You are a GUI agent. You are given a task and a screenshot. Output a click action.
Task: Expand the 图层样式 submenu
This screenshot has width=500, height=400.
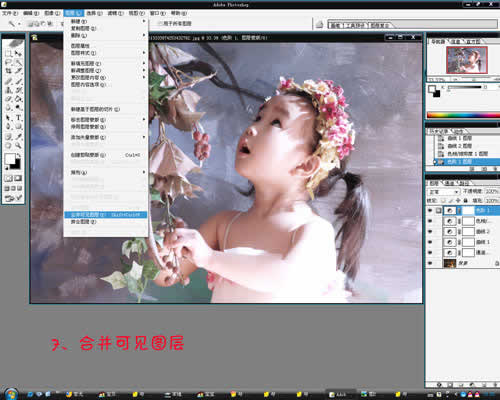[105, 53]
